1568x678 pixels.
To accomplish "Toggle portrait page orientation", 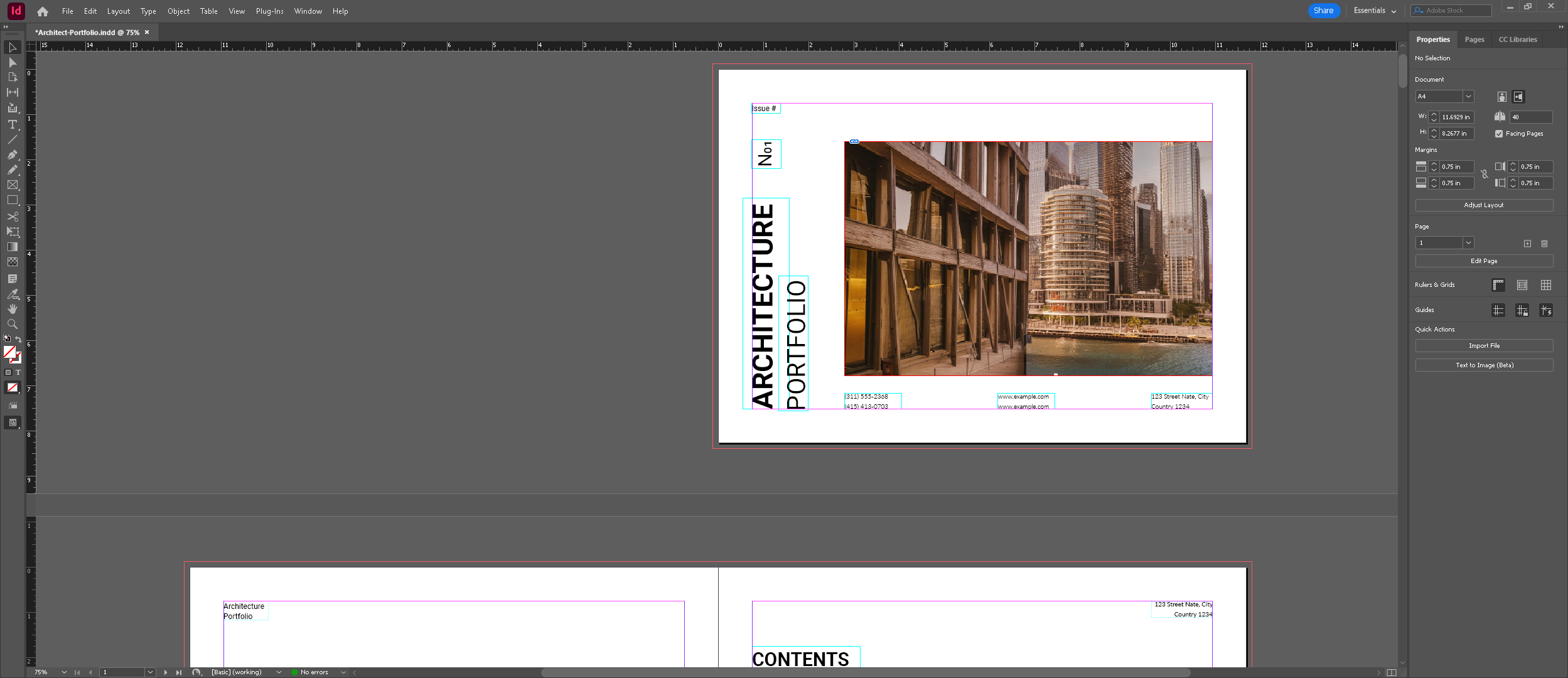I will pos(1501,97).
